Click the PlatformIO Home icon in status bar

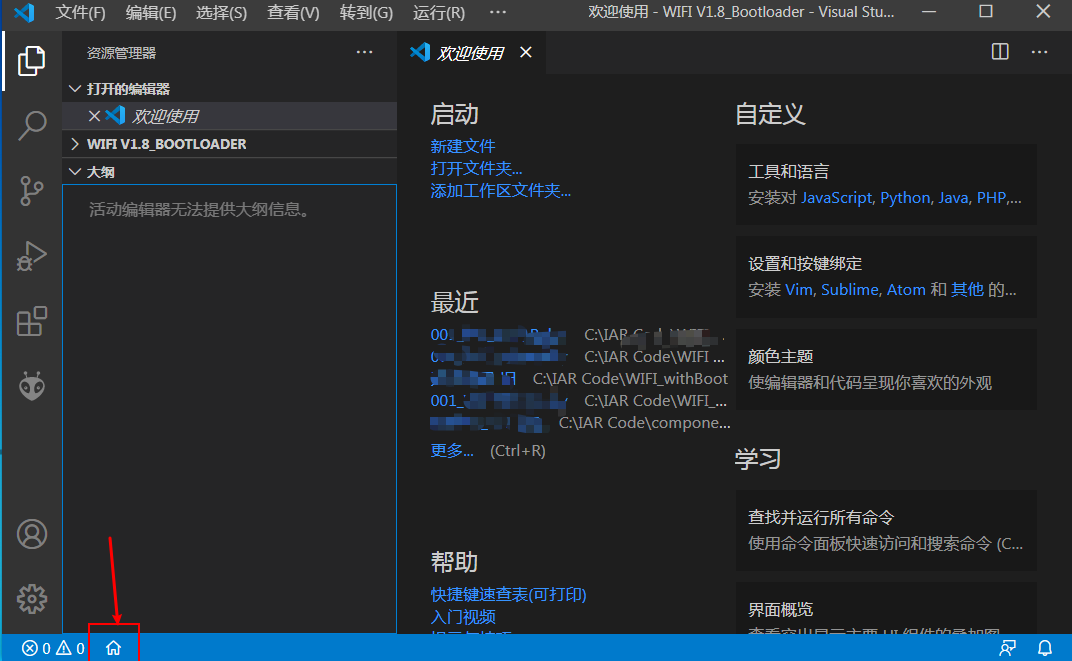(113, 647)
